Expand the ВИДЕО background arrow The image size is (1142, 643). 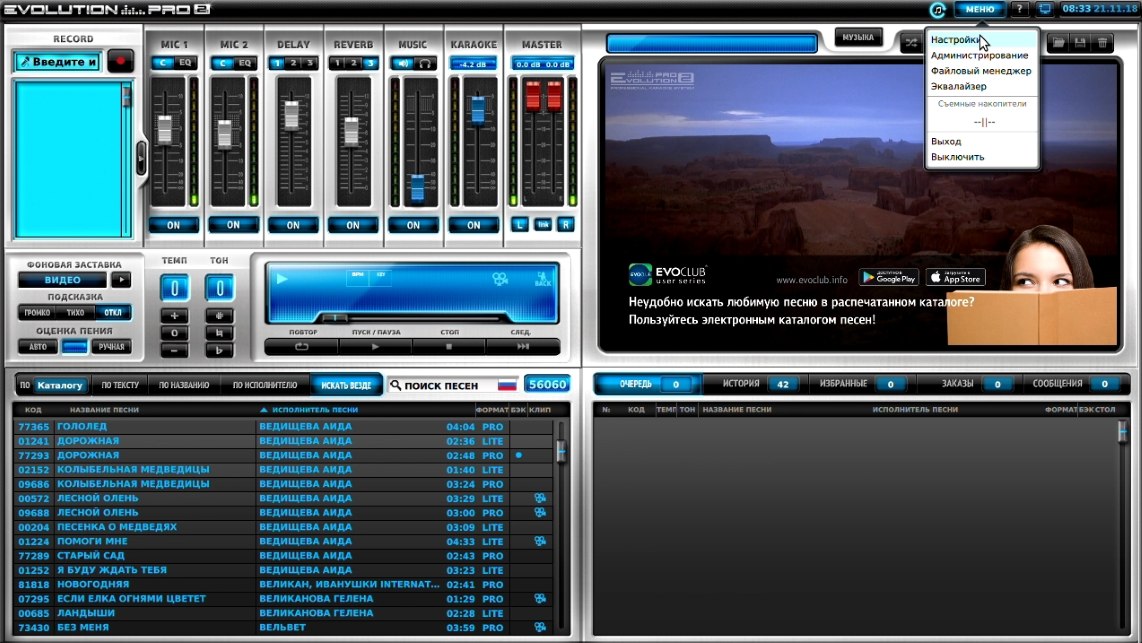tap(121, 280)
